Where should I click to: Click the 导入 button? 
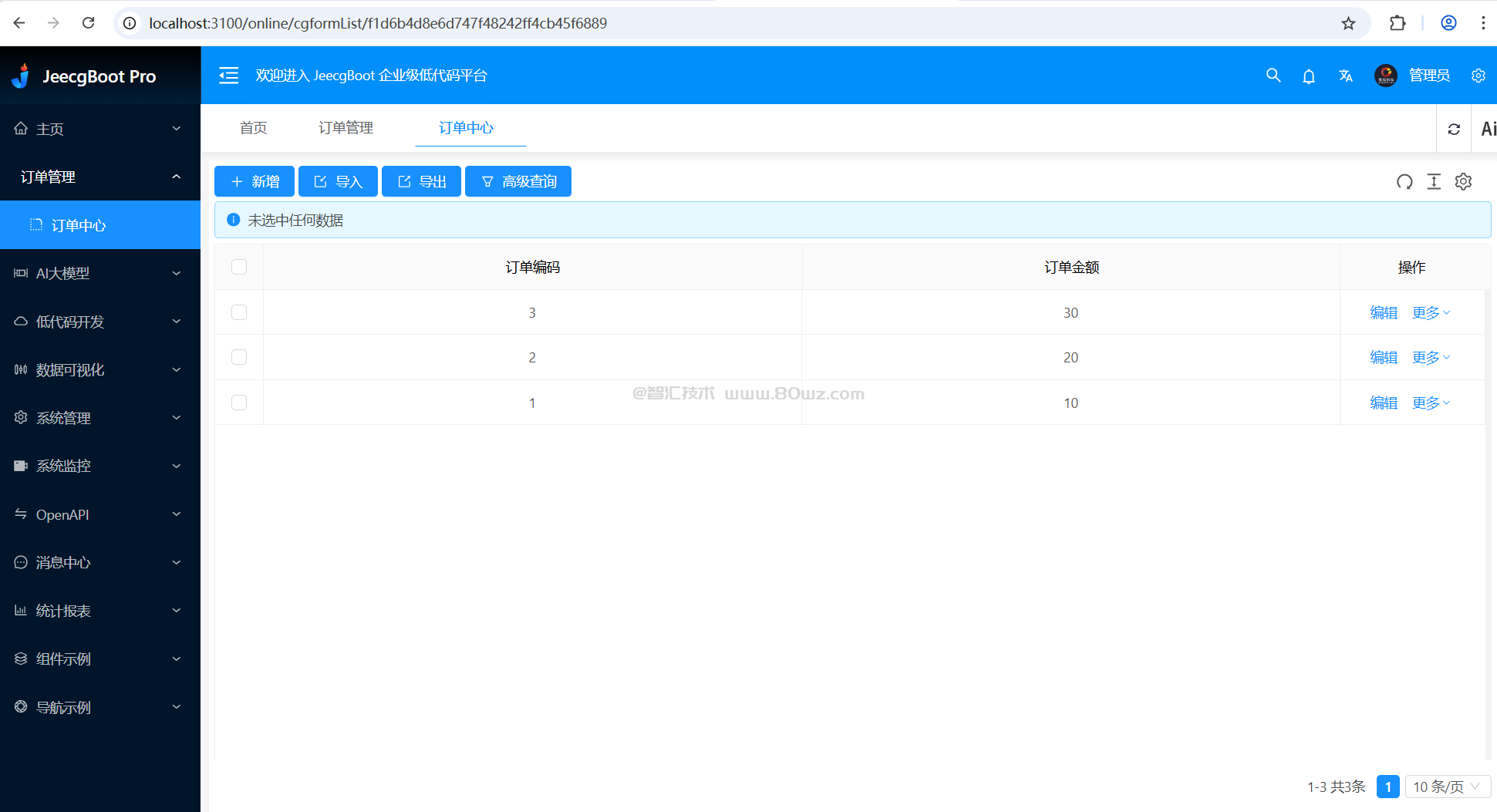(x=338, y=181)
